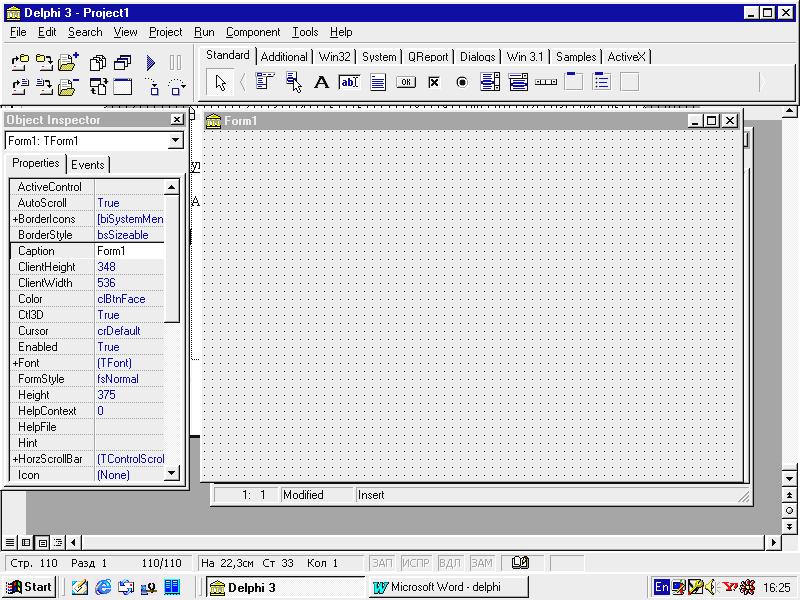The image size is (800, 600).
Task: Pick the CheckBox component
Action: (434, 82)
